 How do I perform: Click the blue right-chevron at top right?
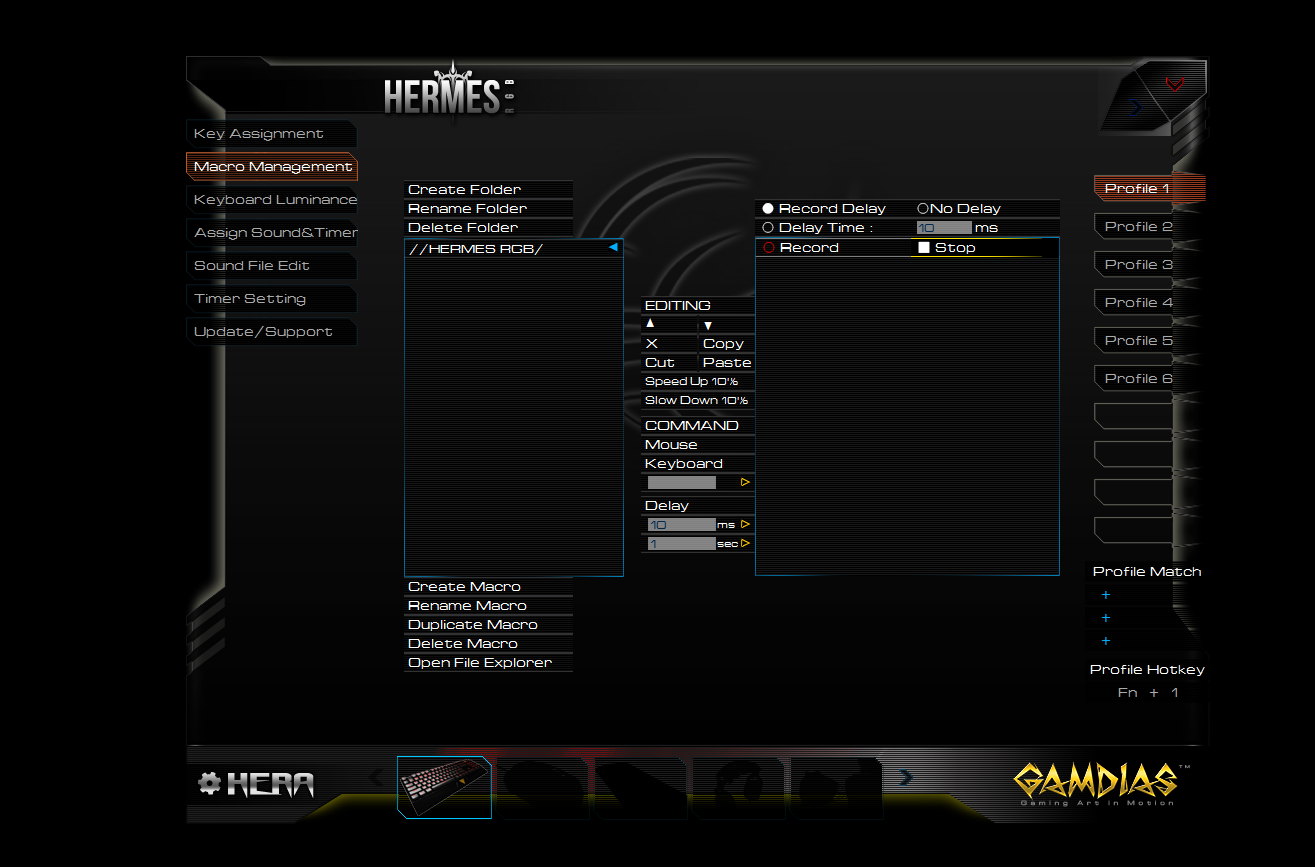point(1136,108)
